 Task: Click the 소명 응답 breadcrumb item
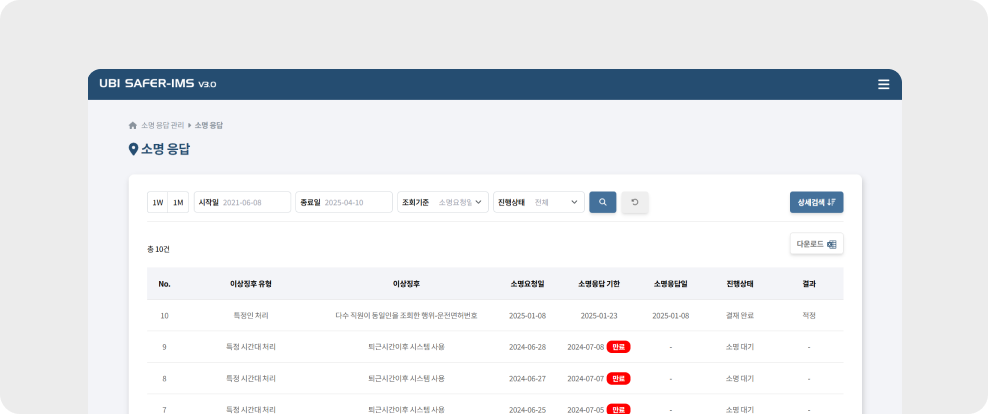209,125
